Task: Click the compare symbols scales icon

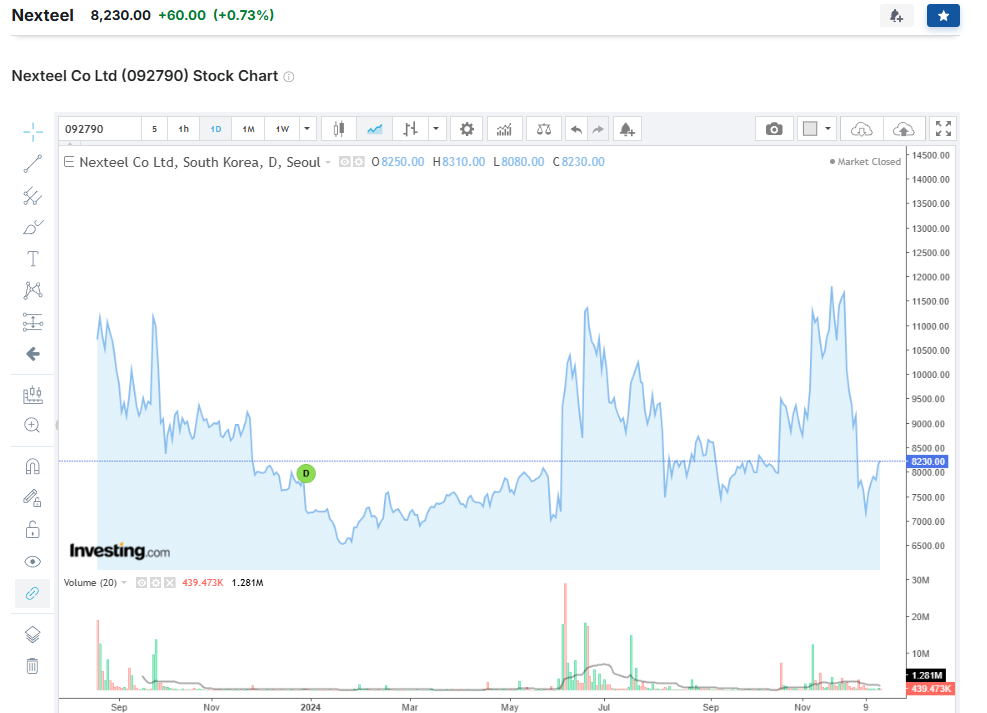Action: click(x=544, y=129)
